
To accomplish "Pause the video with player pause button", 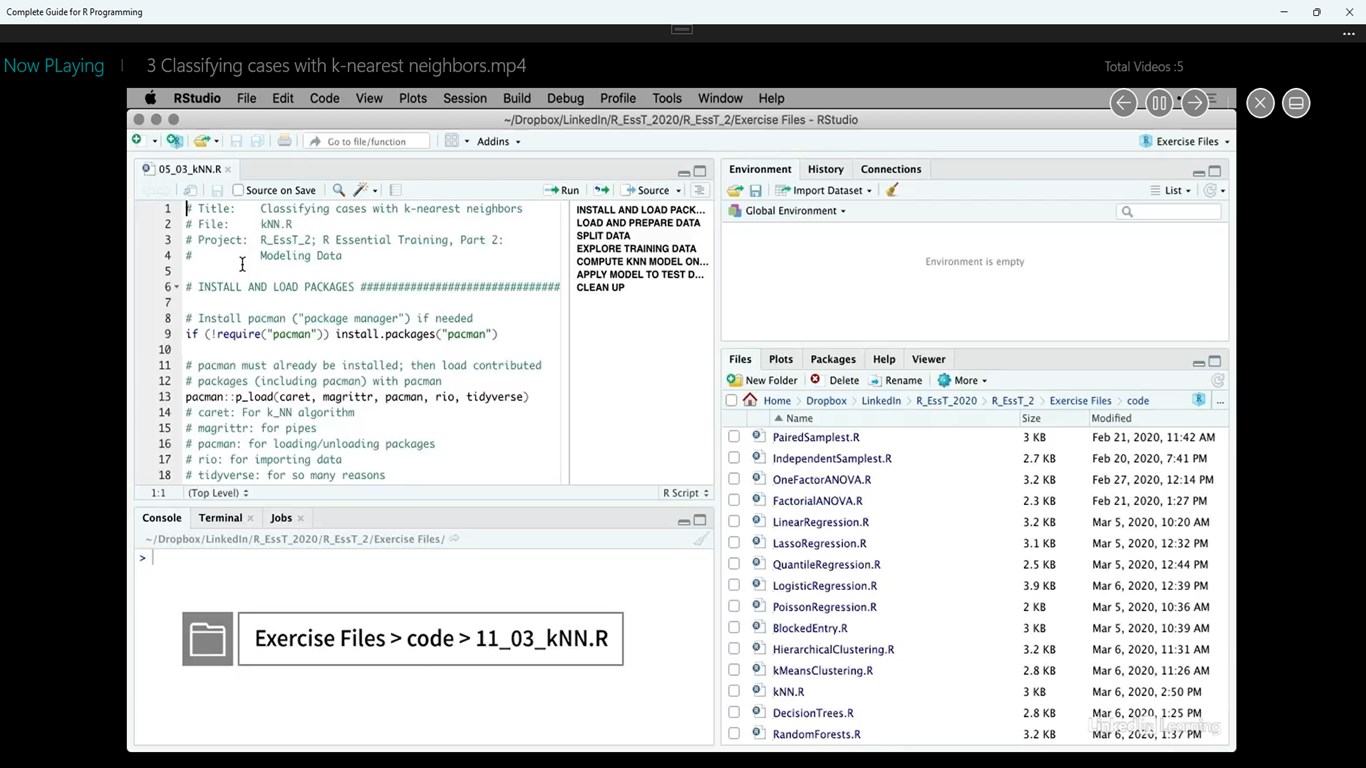I will click(x=1158, y=103).
